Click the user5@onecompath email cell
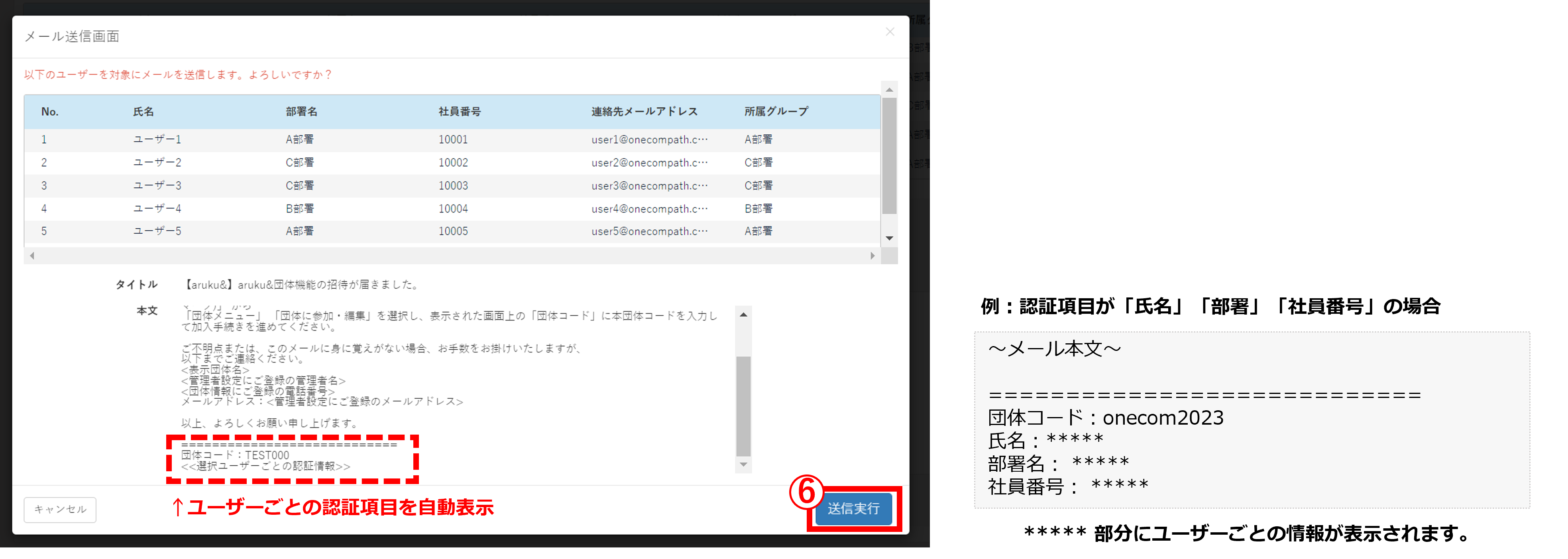This screenshot has width=1568, height=559. [649, 231]
